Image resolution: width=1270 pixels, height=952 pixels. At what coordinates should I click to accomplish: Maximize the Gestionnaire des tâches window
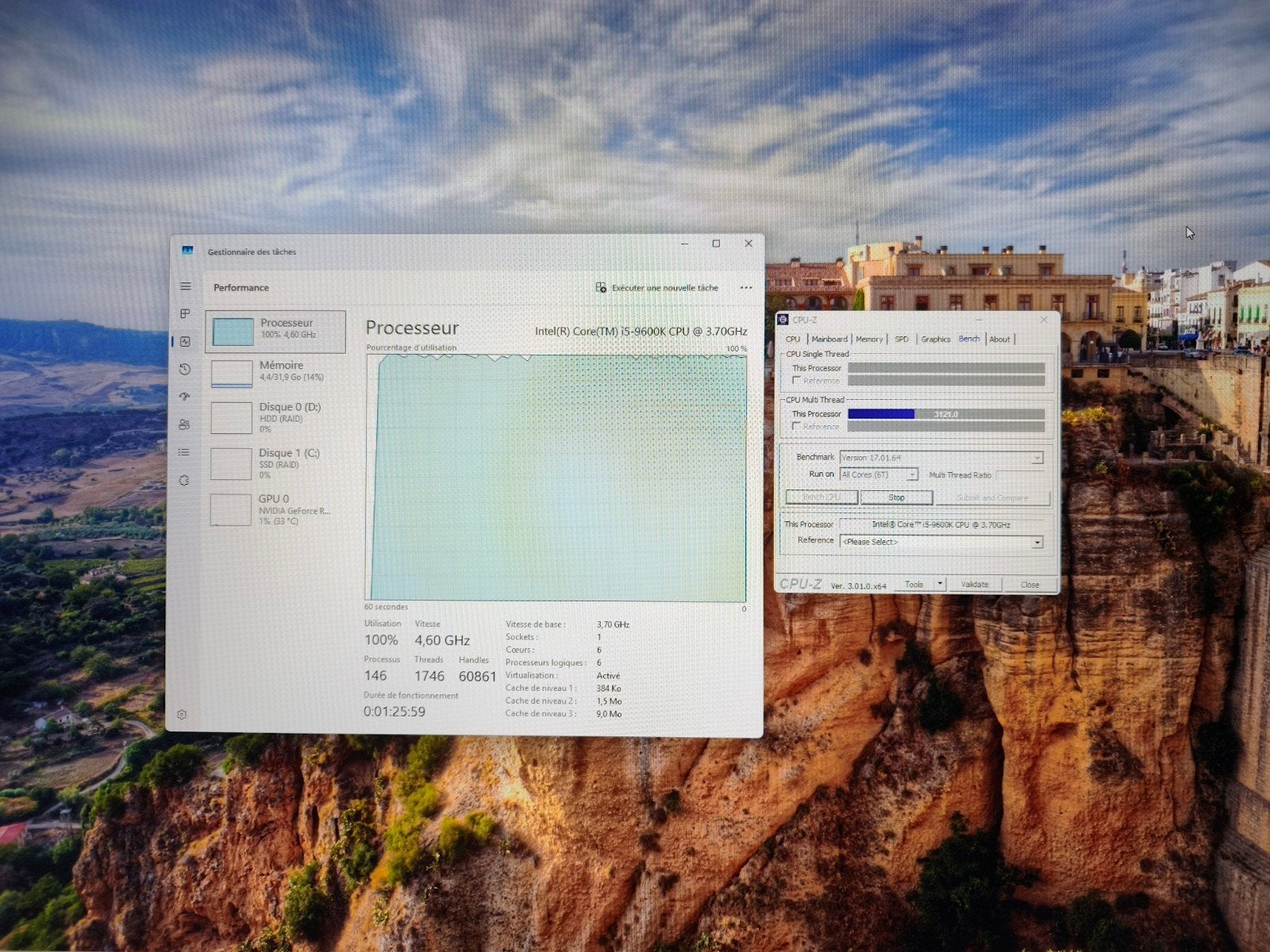click(x=716, y=244)
